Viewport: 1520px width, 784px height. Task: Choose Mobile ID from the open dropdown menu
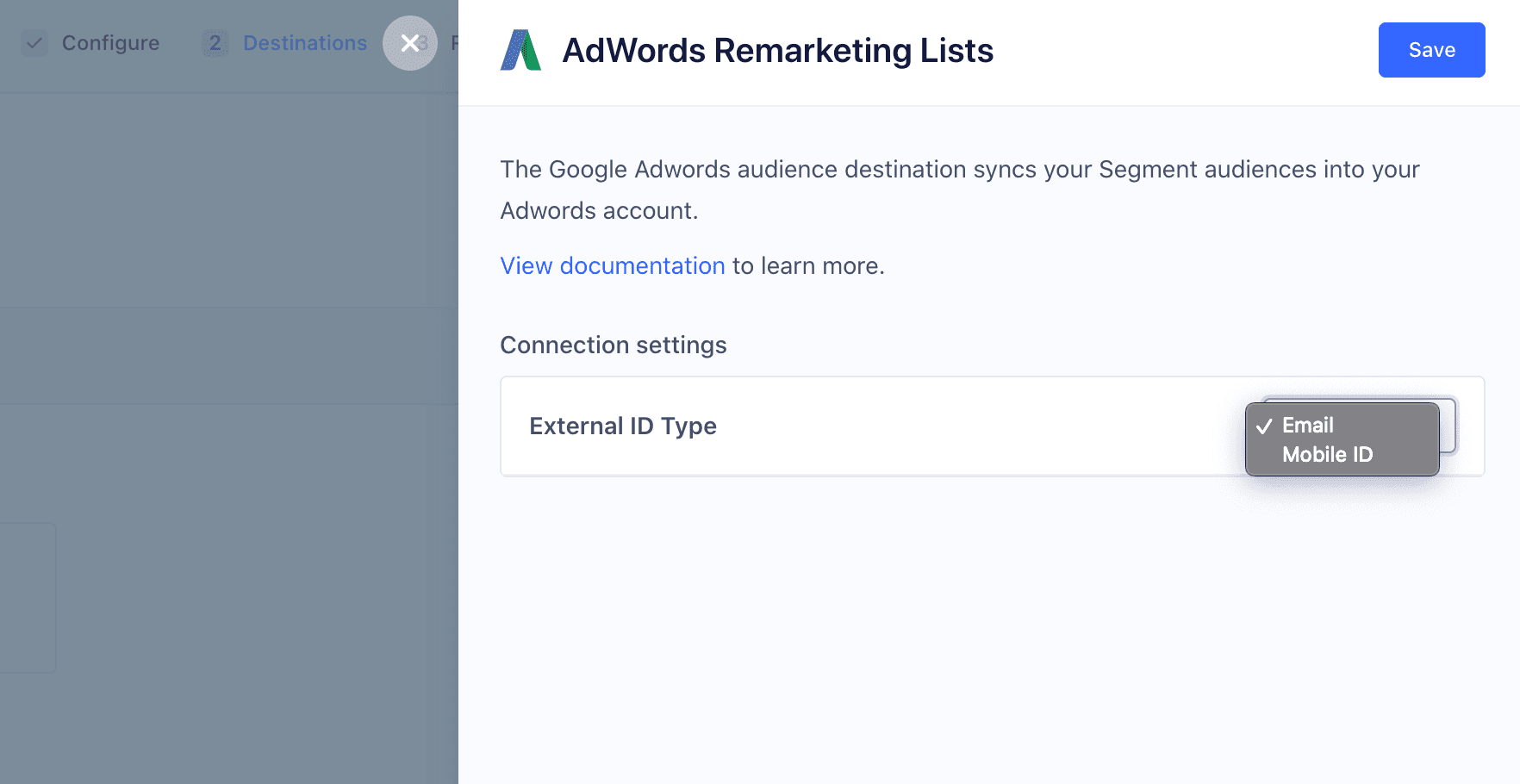tap(1326, 454)
